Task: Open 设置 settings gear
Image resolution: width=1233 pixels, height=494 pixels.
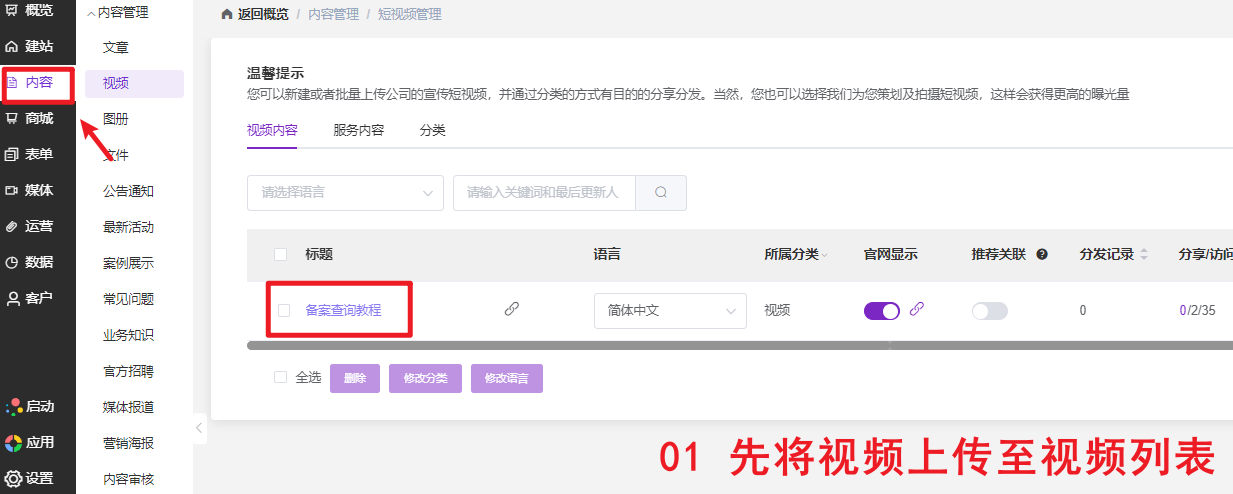Action: pos(14,478)
